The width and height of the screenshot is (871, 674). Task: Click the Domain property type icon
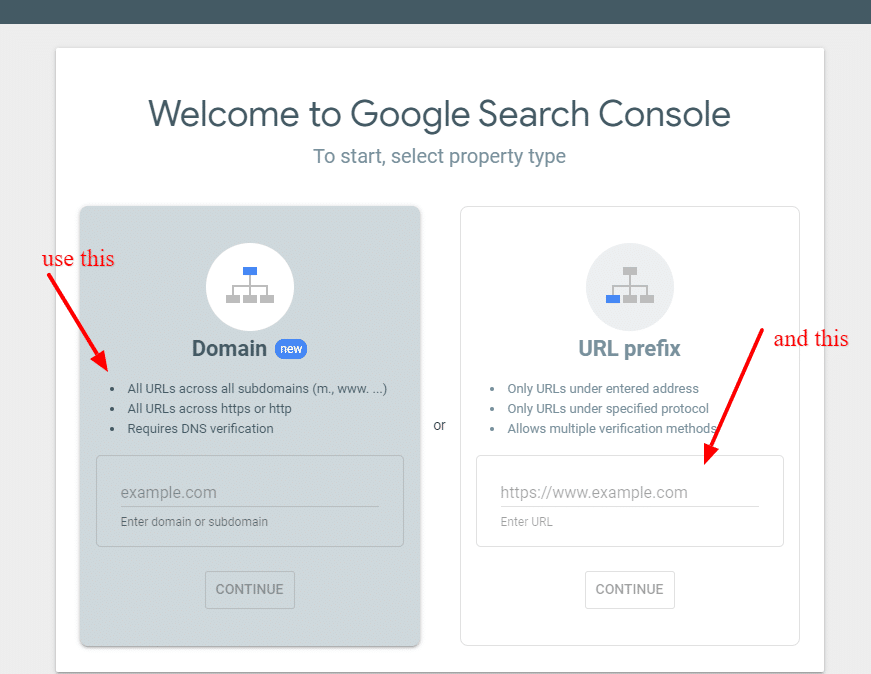pyautogui.click(x=250, y=287)
